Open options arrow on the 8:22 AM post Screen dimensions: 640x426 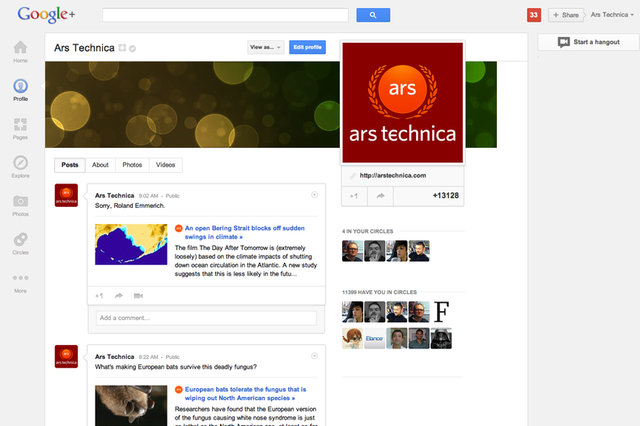coord(314,356)
